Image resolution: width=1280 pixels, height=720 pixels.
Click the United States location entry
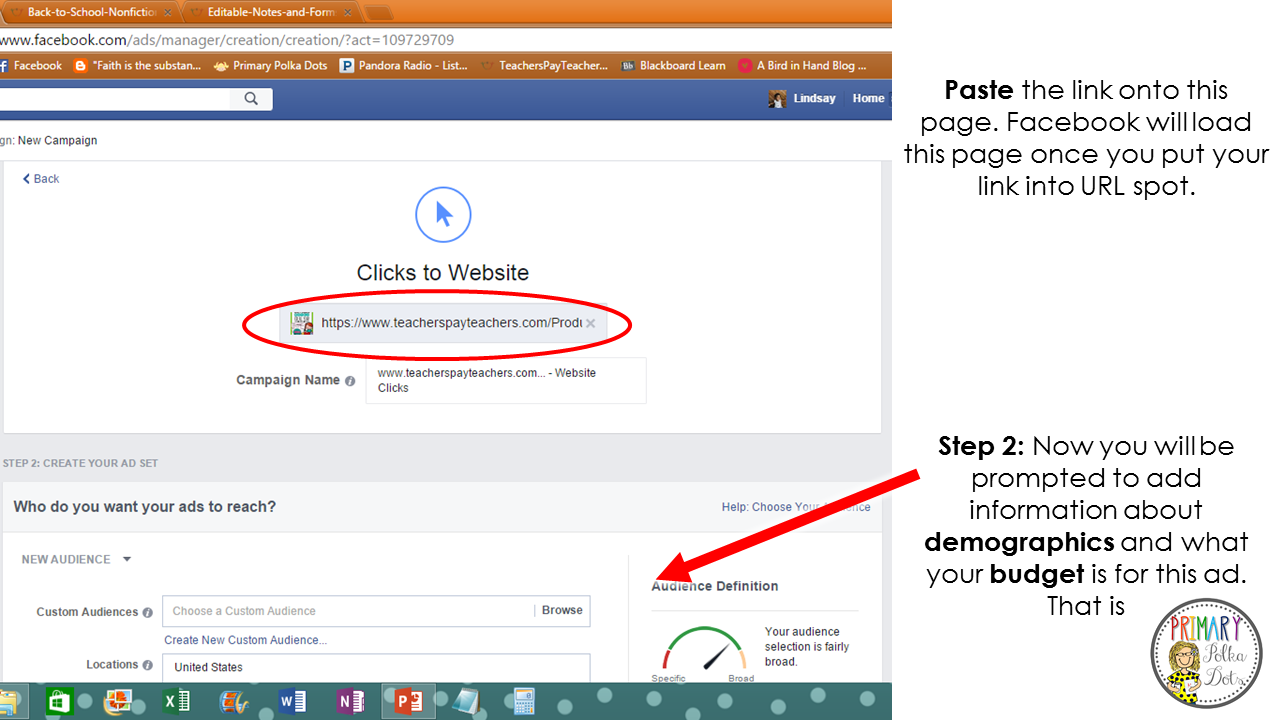(x=208, y=667)
